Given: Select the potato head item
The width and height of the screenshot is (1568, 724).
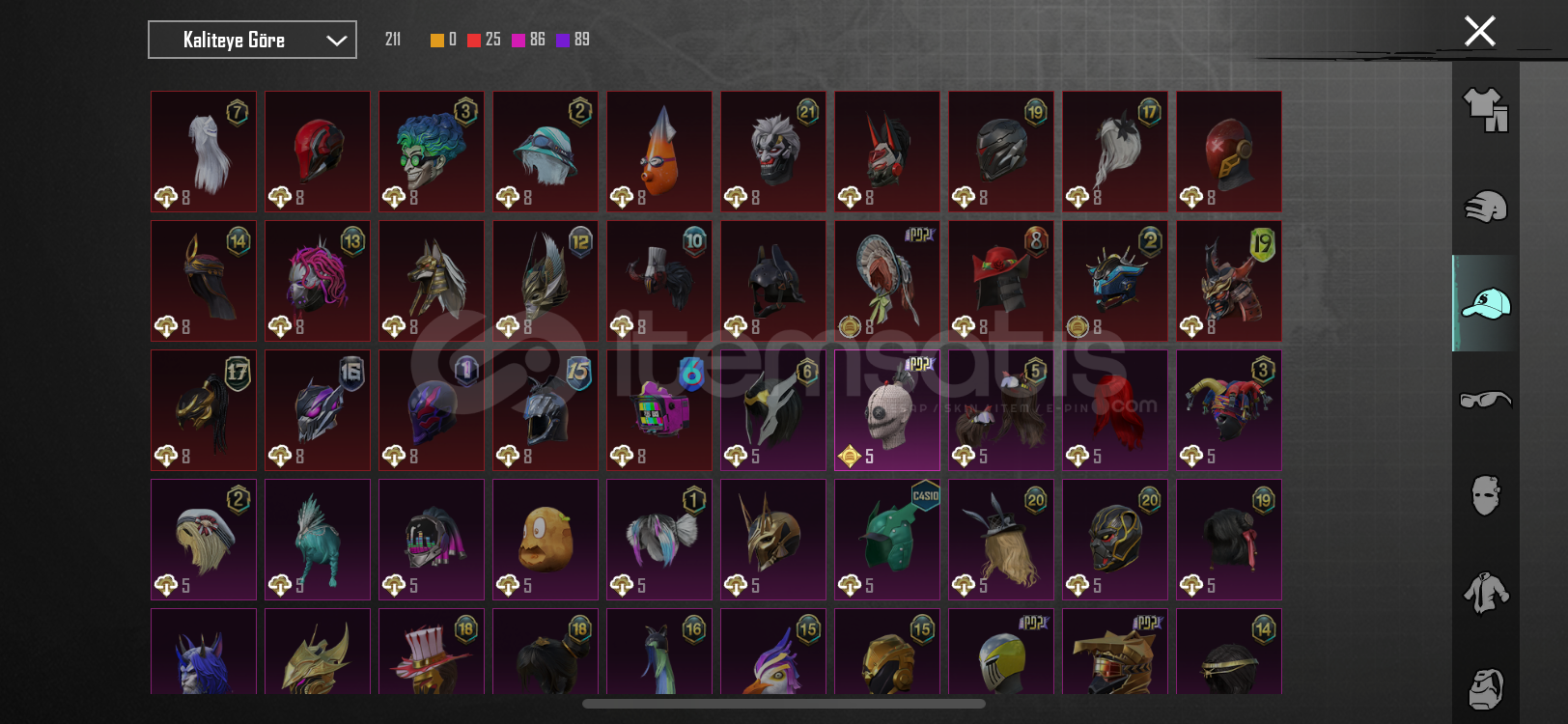Looking at the screenshot, I should (546, 540).
